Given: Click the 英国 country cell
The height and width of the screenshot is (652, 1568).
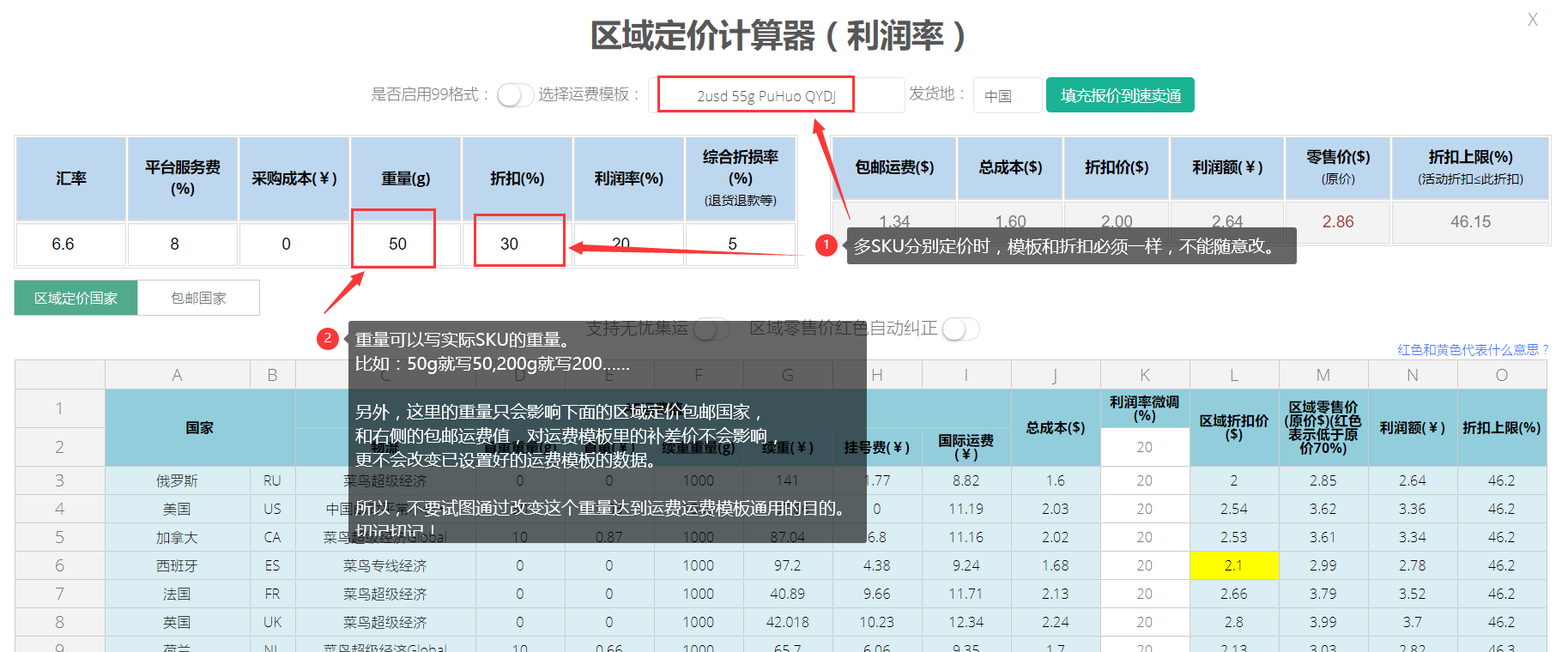Looking at the screenshot, I should [177, 622].
